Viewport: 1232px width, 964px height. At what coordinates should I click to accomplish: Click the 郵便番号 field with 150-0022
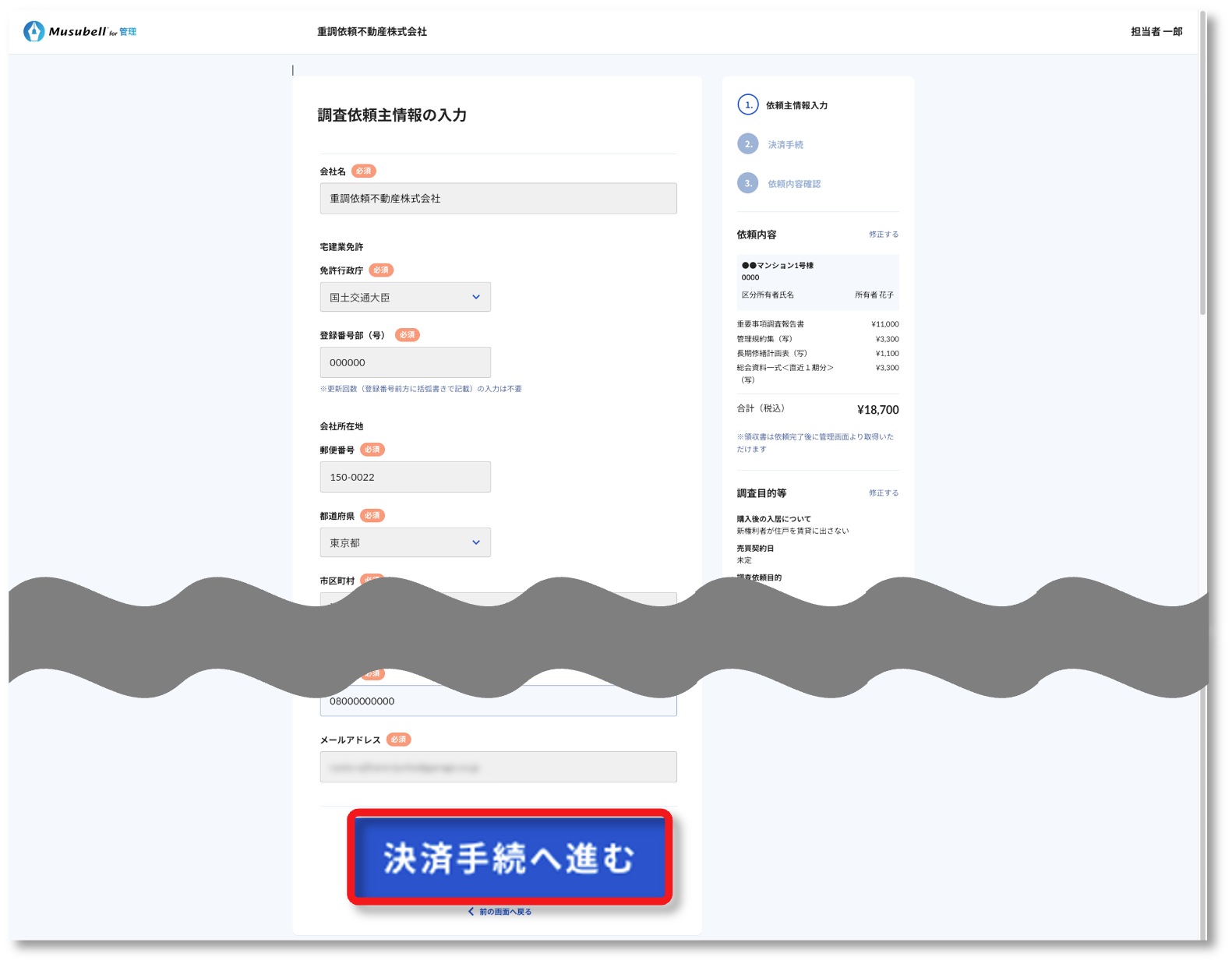[x=404, y=477]
